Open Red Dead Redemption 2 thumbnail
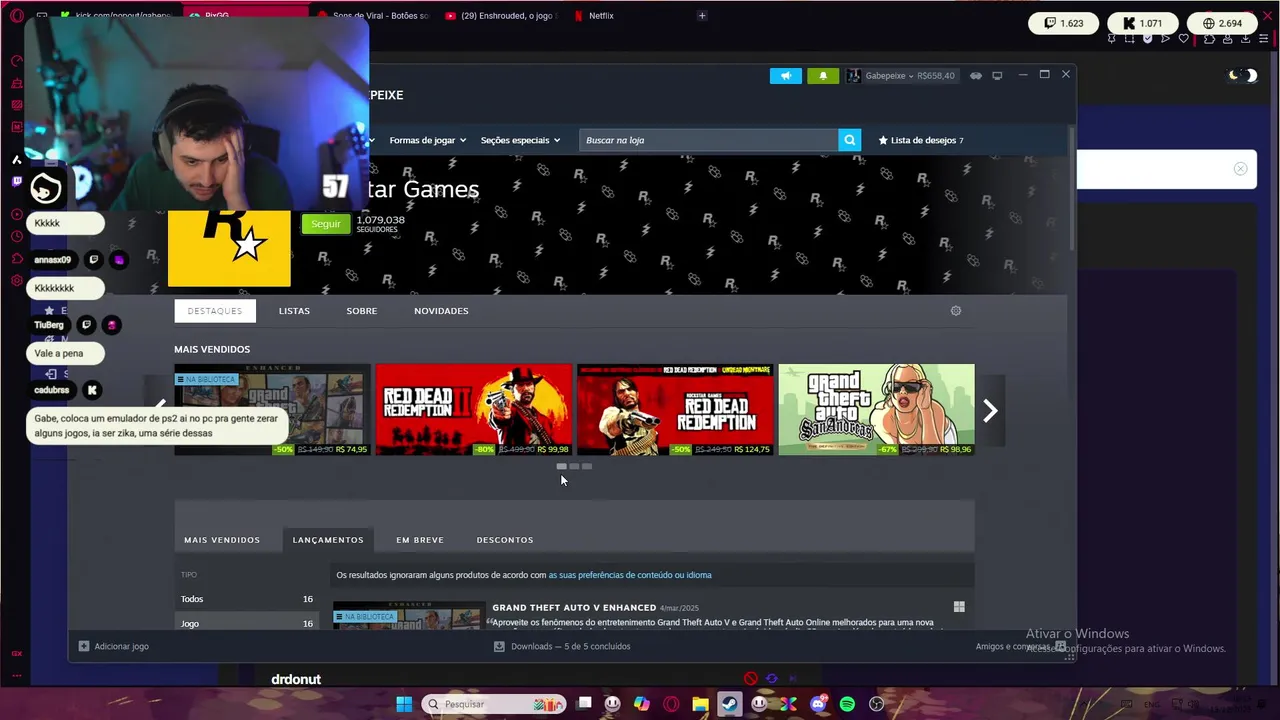Screen dimensions: 1280x720 (473, 410)
